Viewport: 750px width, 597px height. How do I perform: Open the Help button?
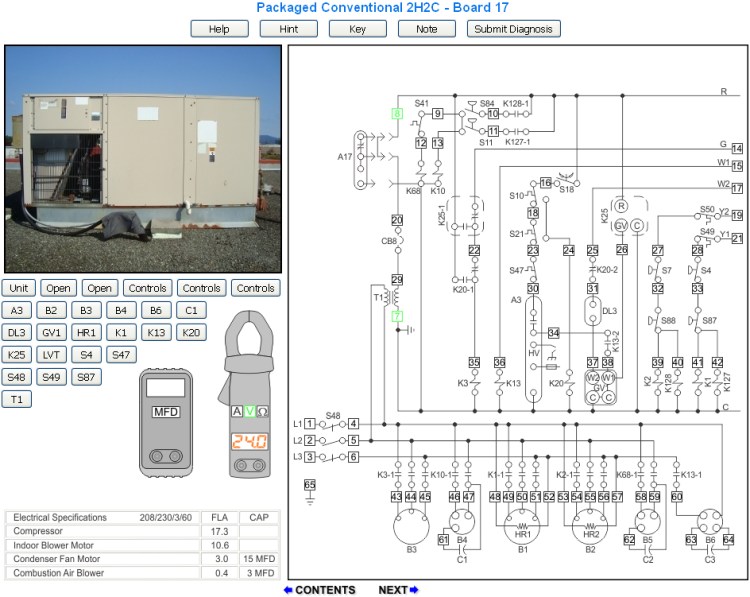click(219, 29)
